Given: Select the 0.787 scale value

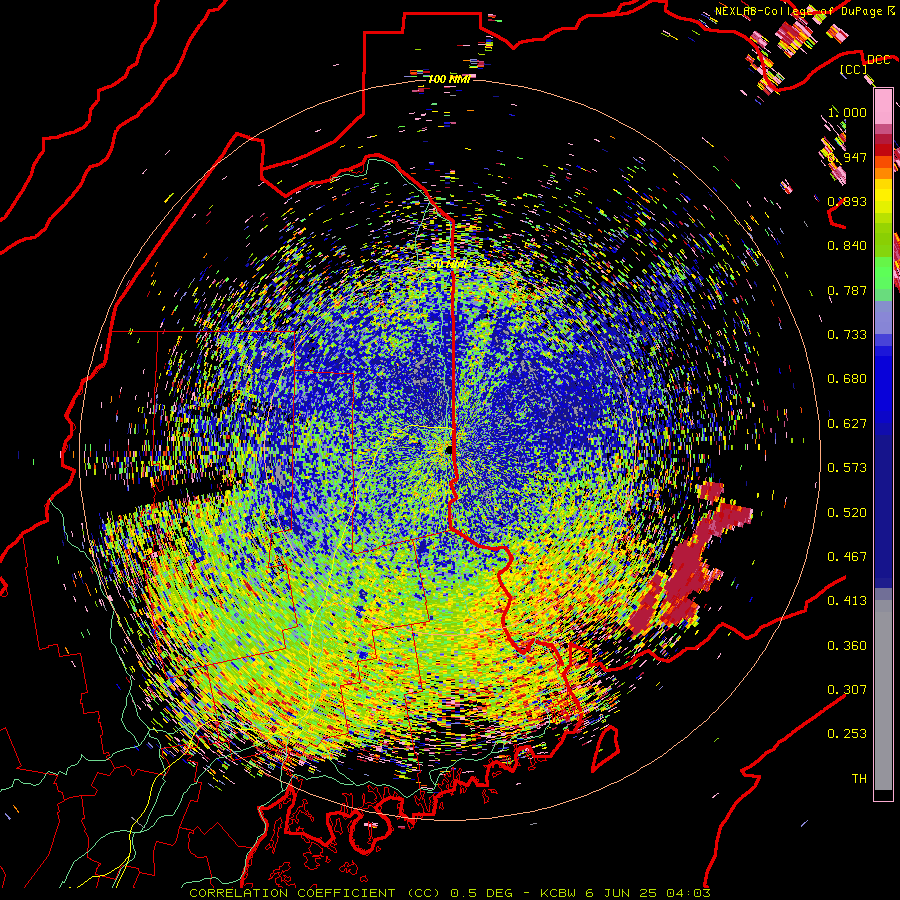Looking at the screenshot, I should 847,290.
